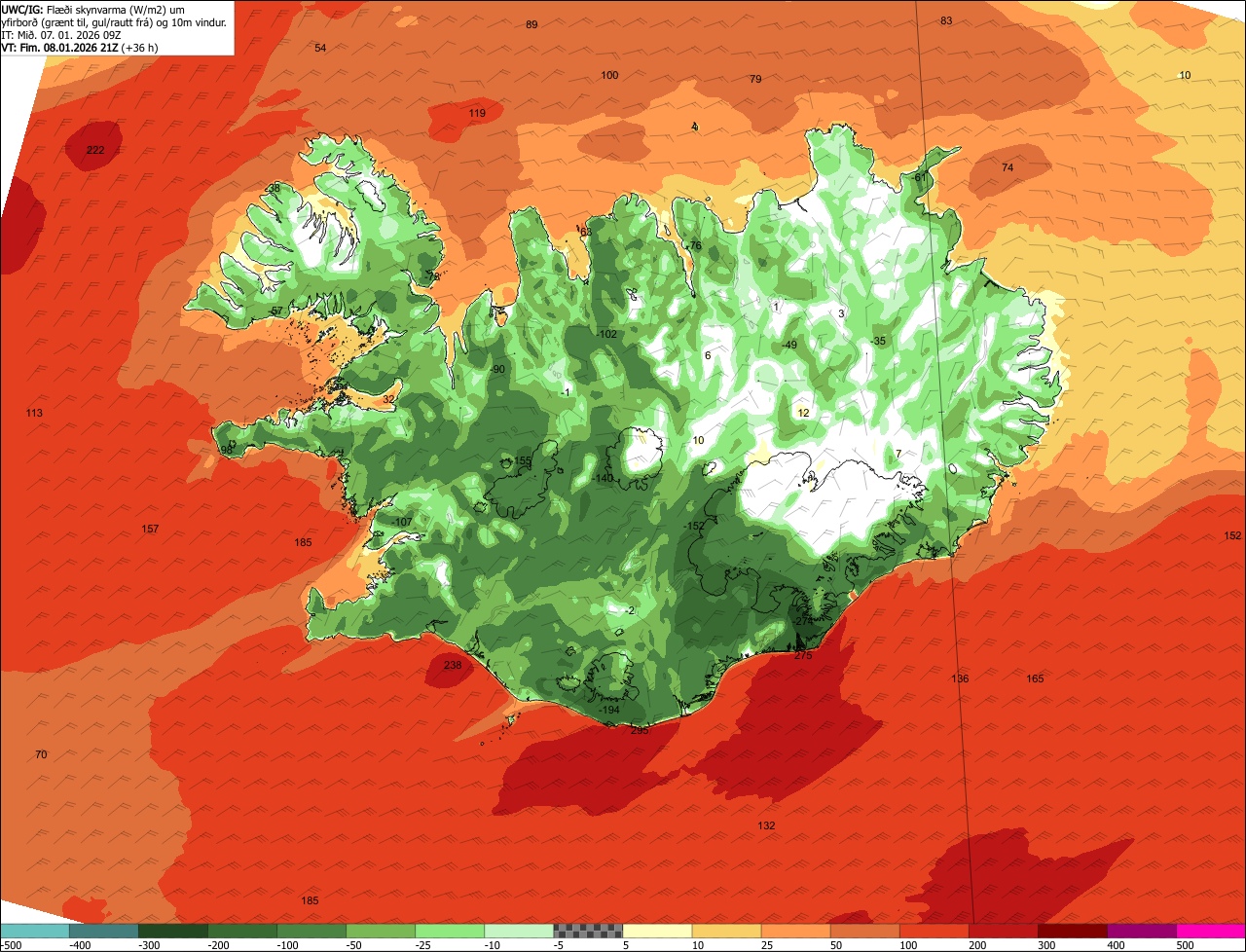Select the '-102' value in northern Iceland
The image size is (1246, 952).
[x=607, y=335]
